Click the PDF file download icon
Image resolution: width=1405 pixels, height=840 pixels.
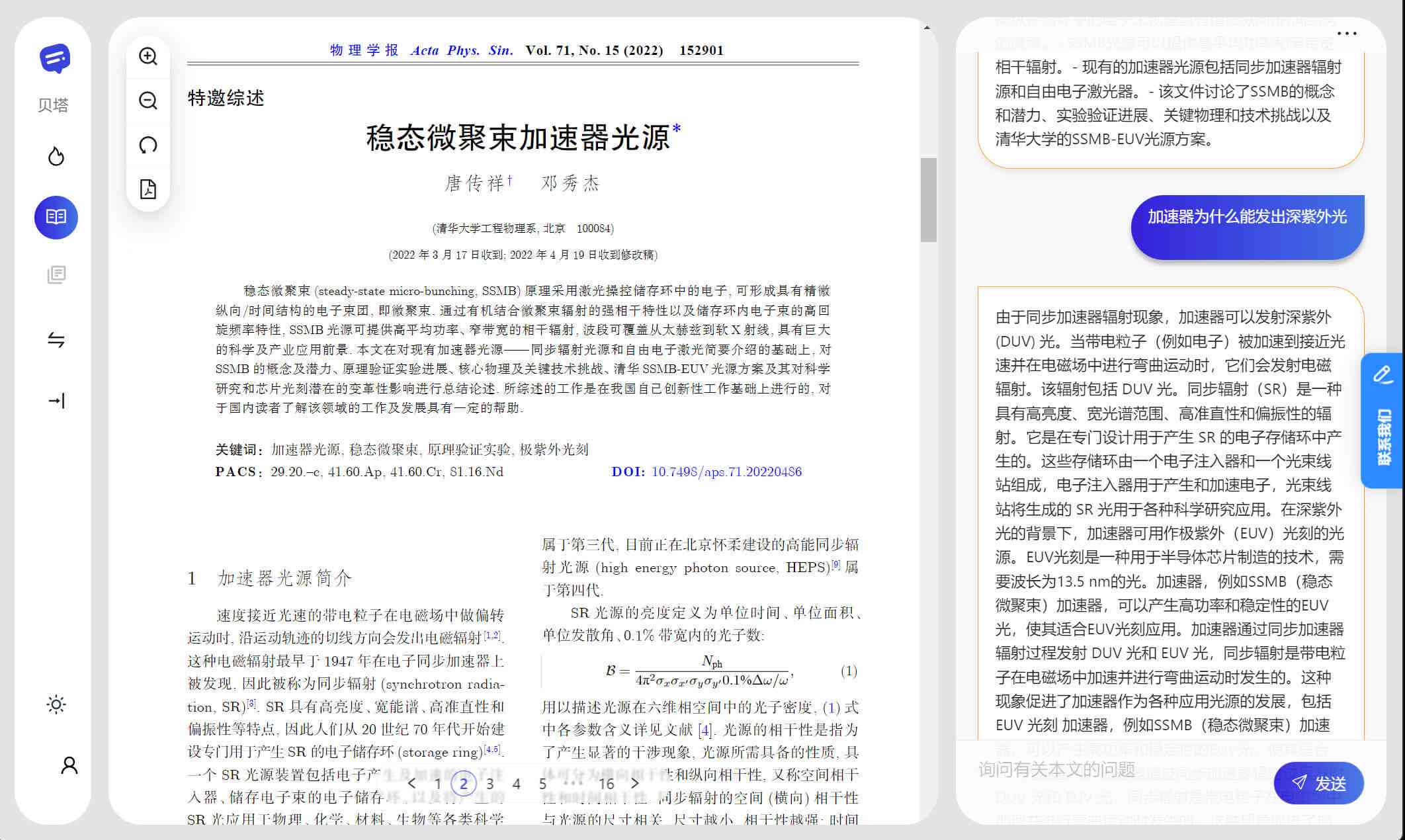click(148, 189)
